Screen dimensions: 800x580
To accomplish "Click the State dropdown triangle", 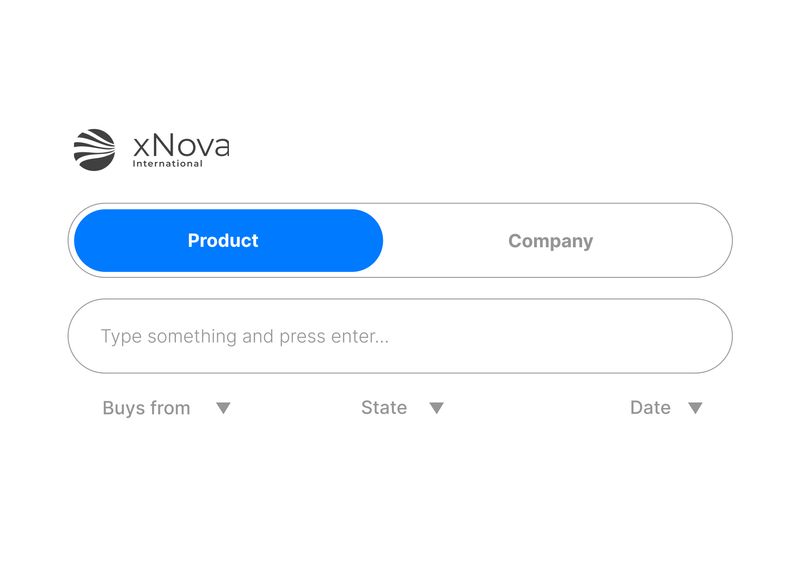I will coord(436,407).
